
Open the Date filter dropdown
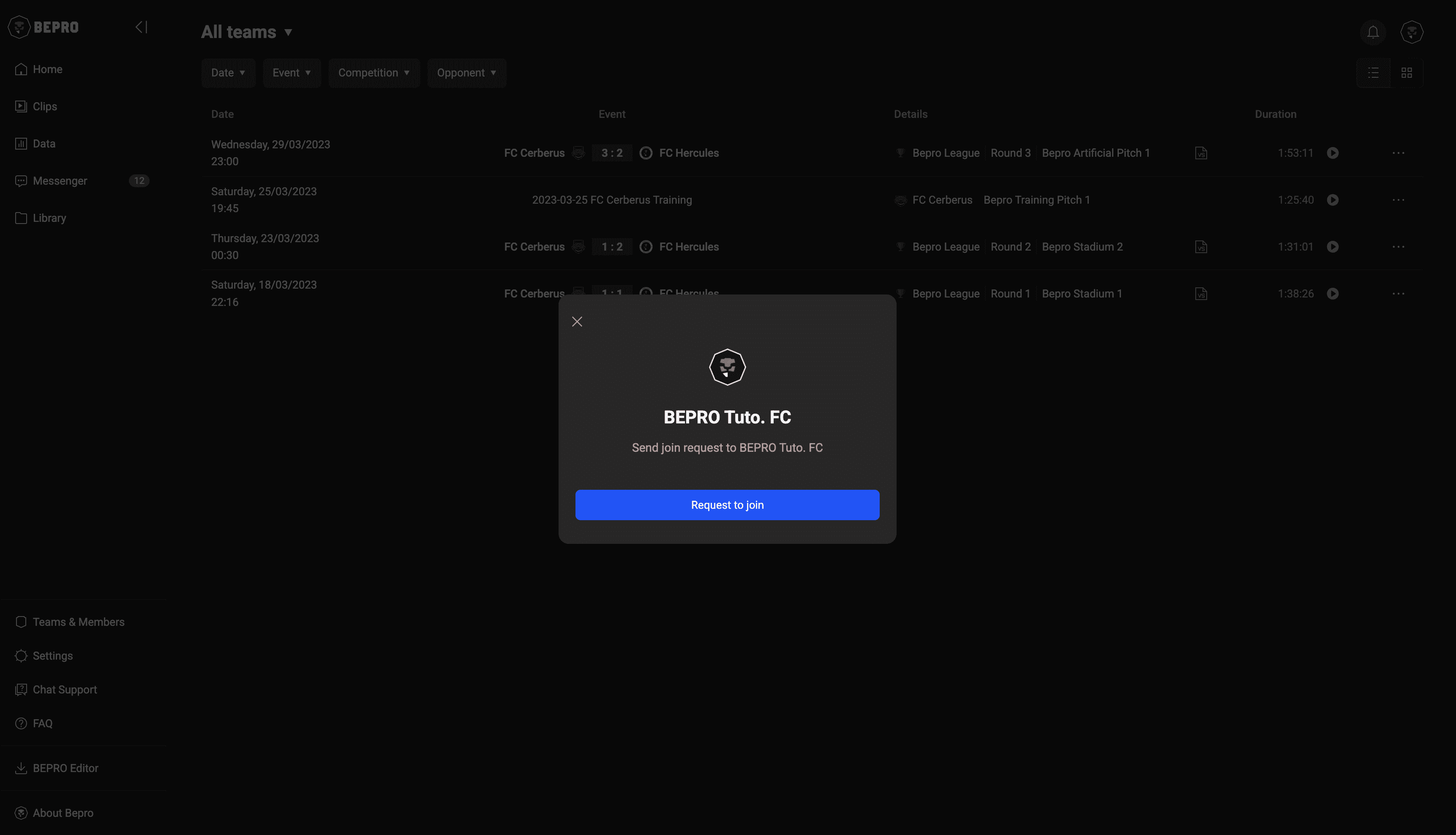point(228,73)
